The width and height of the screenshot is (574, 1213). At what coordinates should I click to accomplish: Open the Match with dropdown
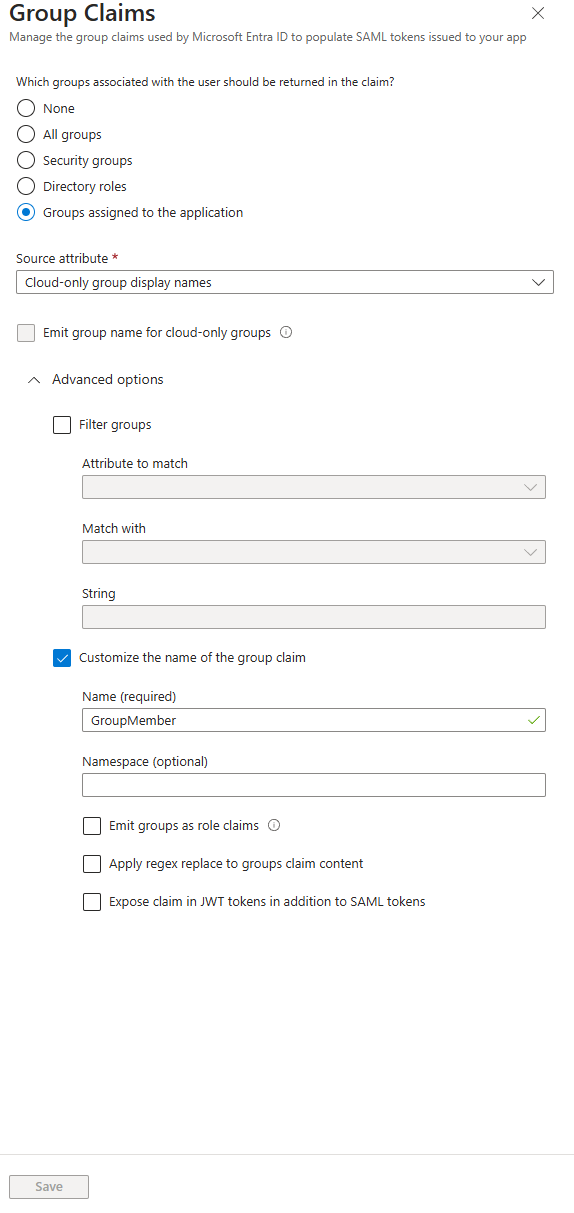pyautogui.click(x=314, y=552)
